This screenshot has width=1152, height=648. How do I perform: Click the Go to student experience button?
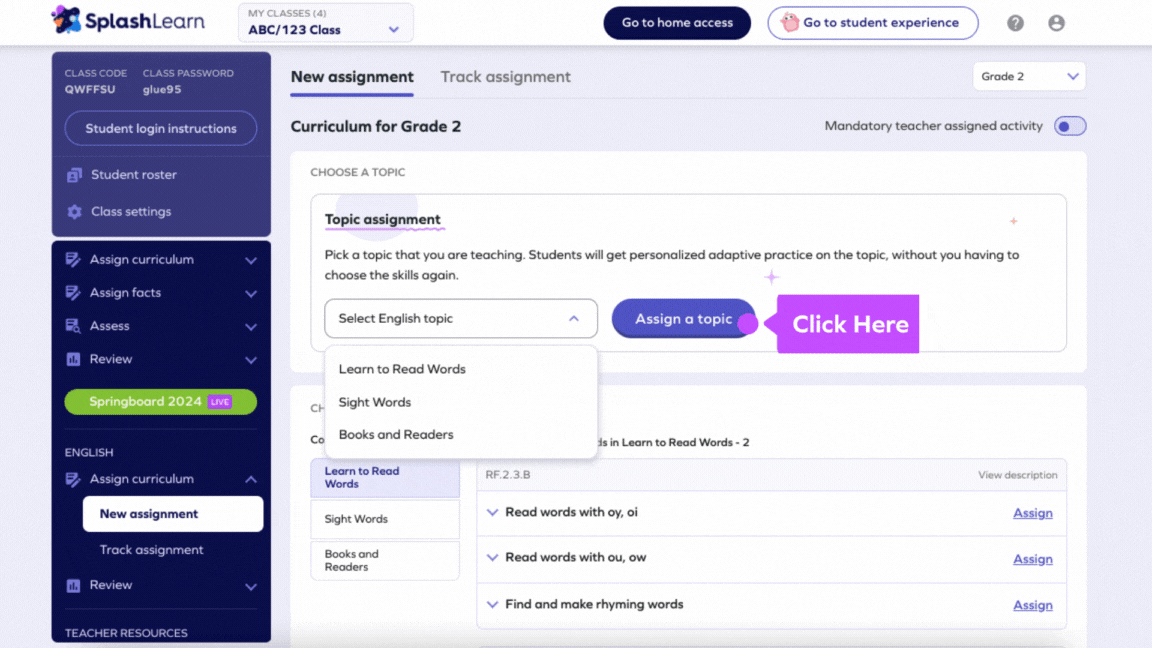pos(872,23)
